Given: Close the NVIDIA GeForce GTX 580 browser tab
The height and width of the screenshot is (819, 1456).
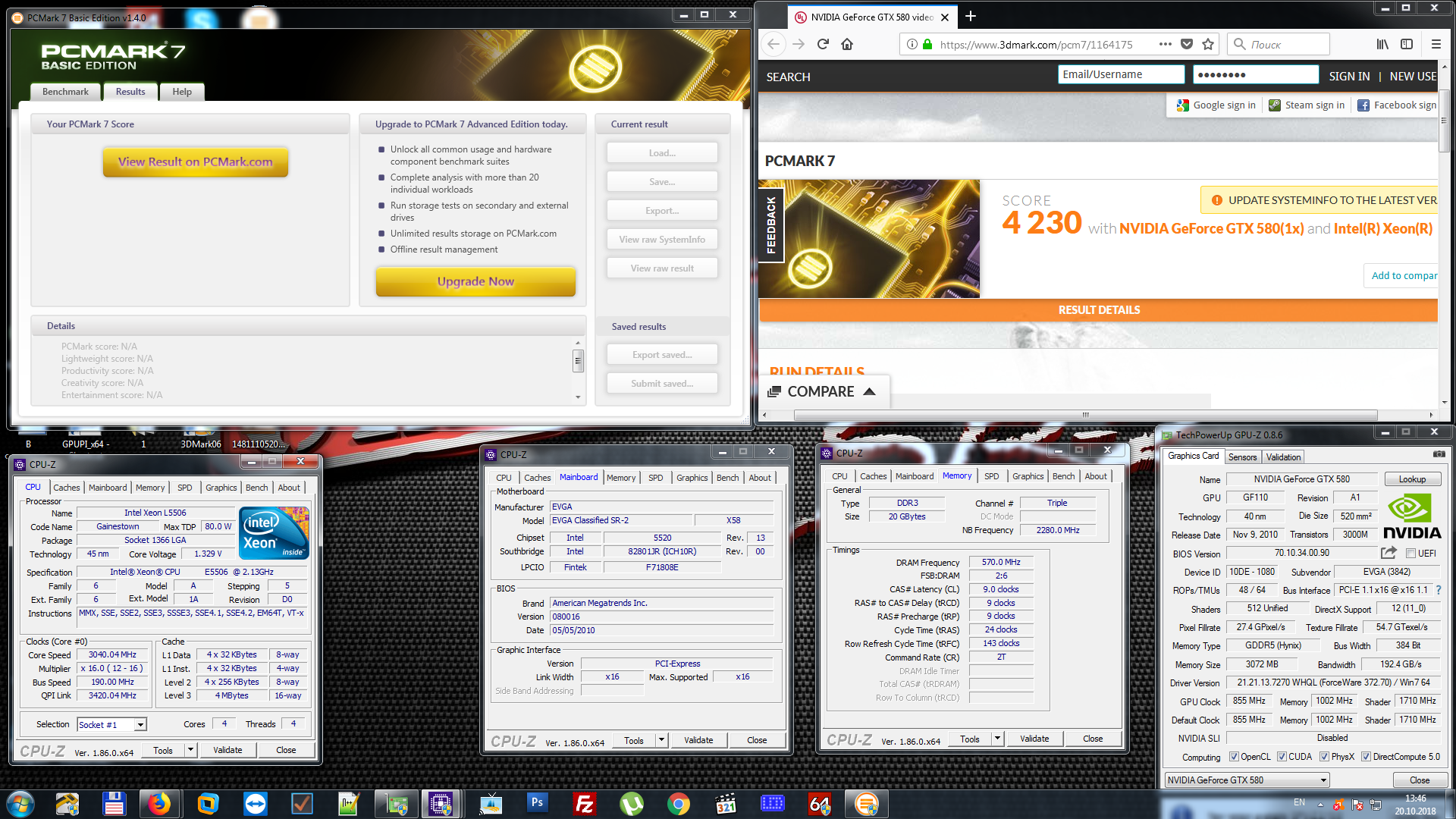Looking at the screenshot, I should click(944, 17).
